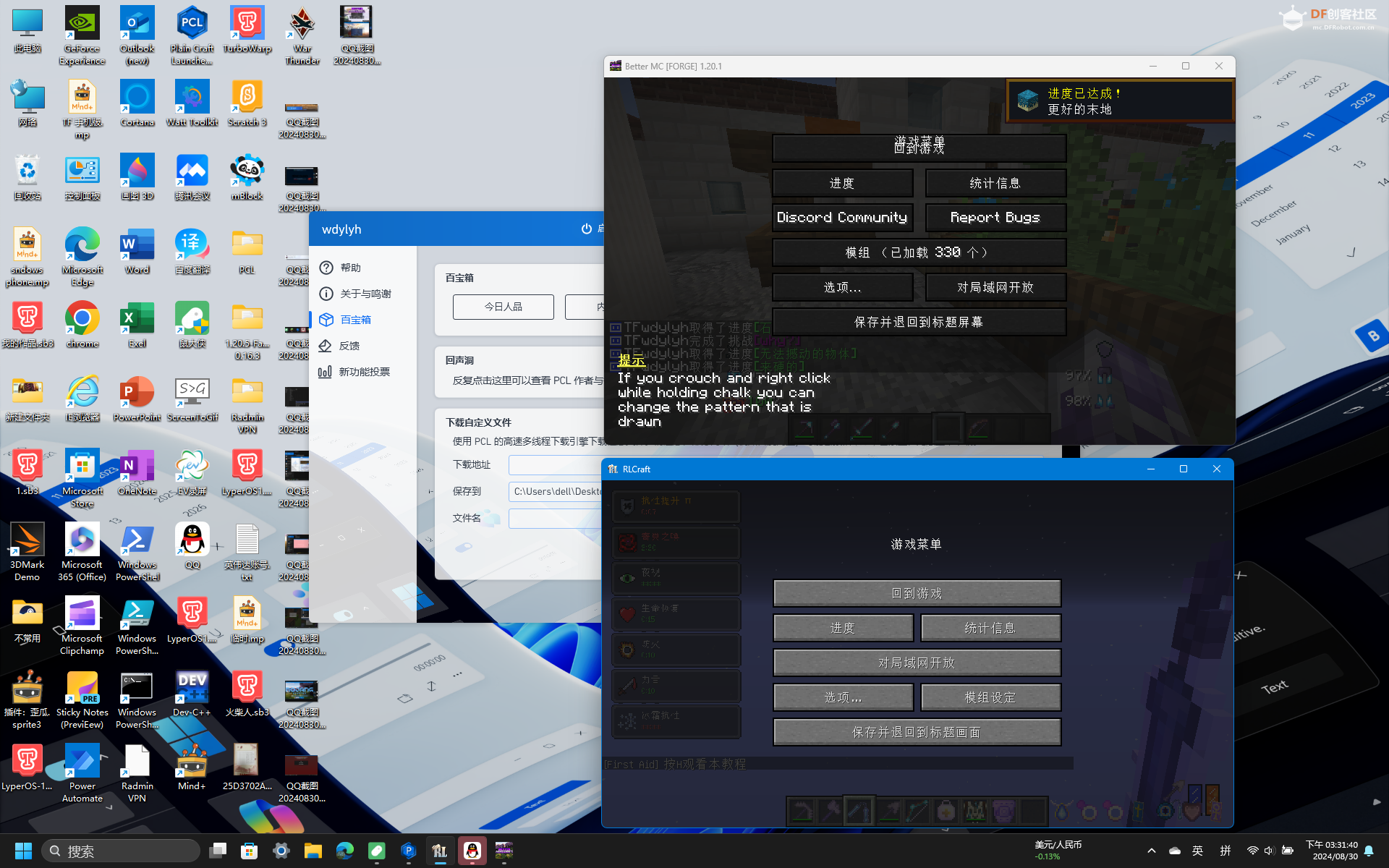This screenshot has width=1389, height=868.
Task: Click the 保存到 path field
Action: [x=556, y=491]
